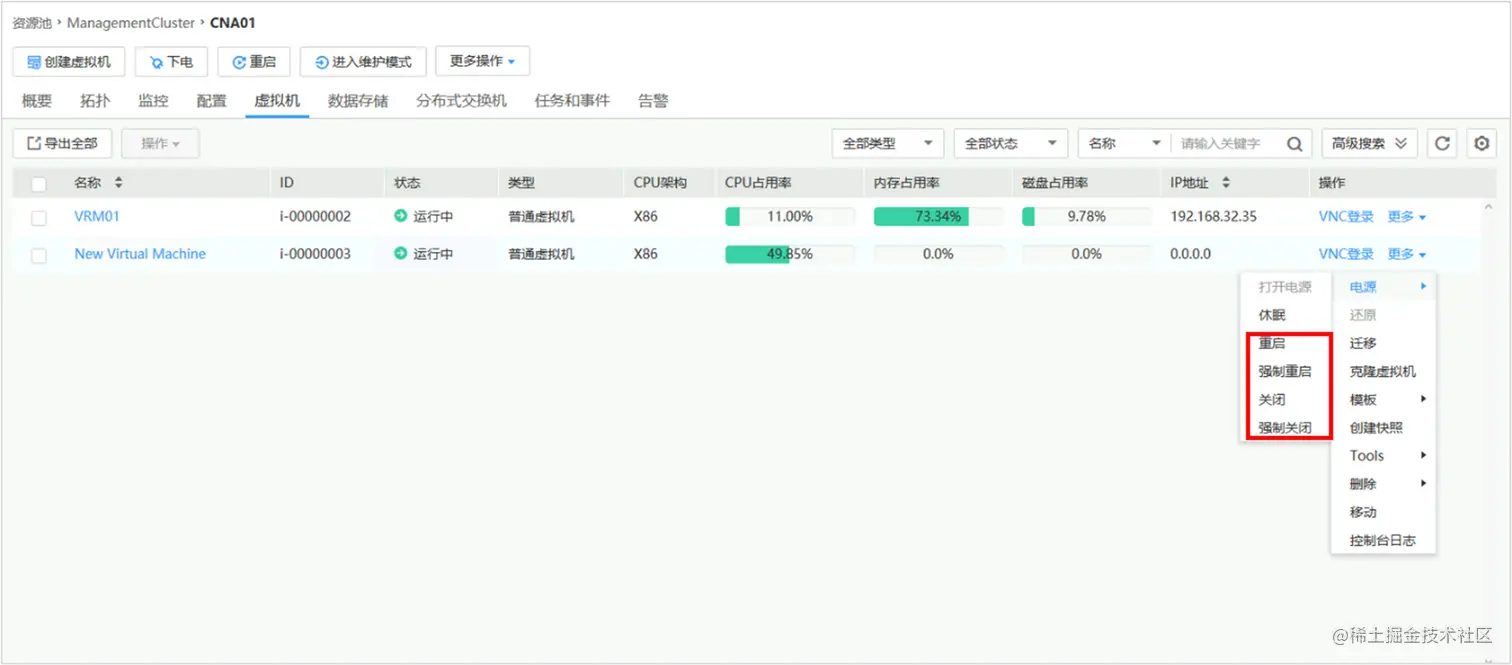Open the VRM01 virtual machine link
The width and height of the screenshot is (1512, 665).
point(97,216)
